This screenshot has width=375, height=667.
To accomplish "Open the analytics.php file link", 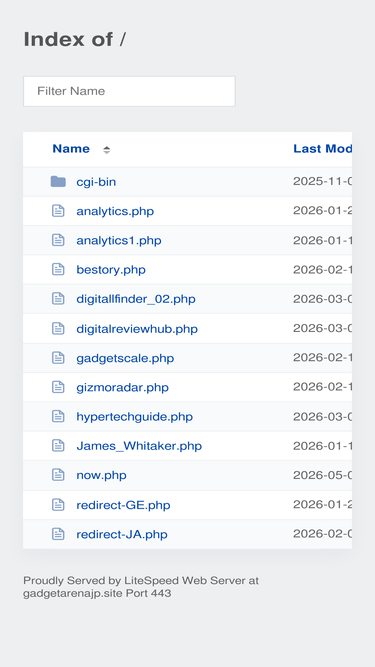I will click(x=115, y=211).
